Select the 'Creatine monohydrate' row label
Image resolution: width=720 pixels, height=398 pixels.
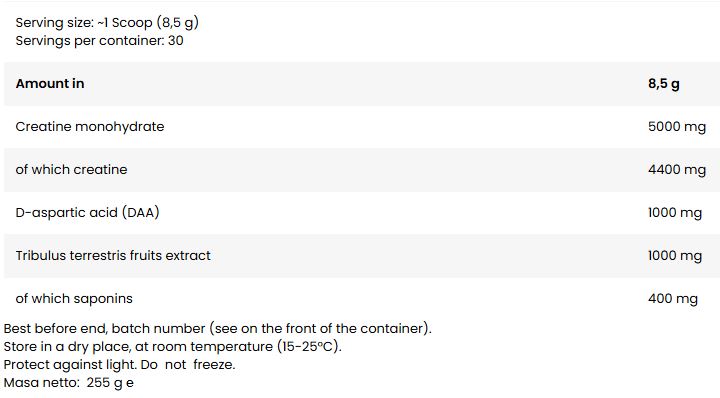(90, 127)
